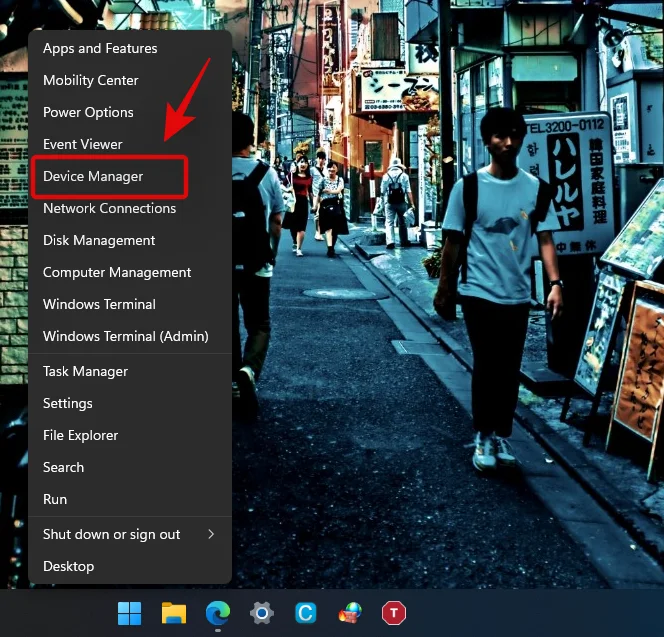Screen dimensions: 664x637
Task: Select Apps and Features
Action: coord(100,48)
